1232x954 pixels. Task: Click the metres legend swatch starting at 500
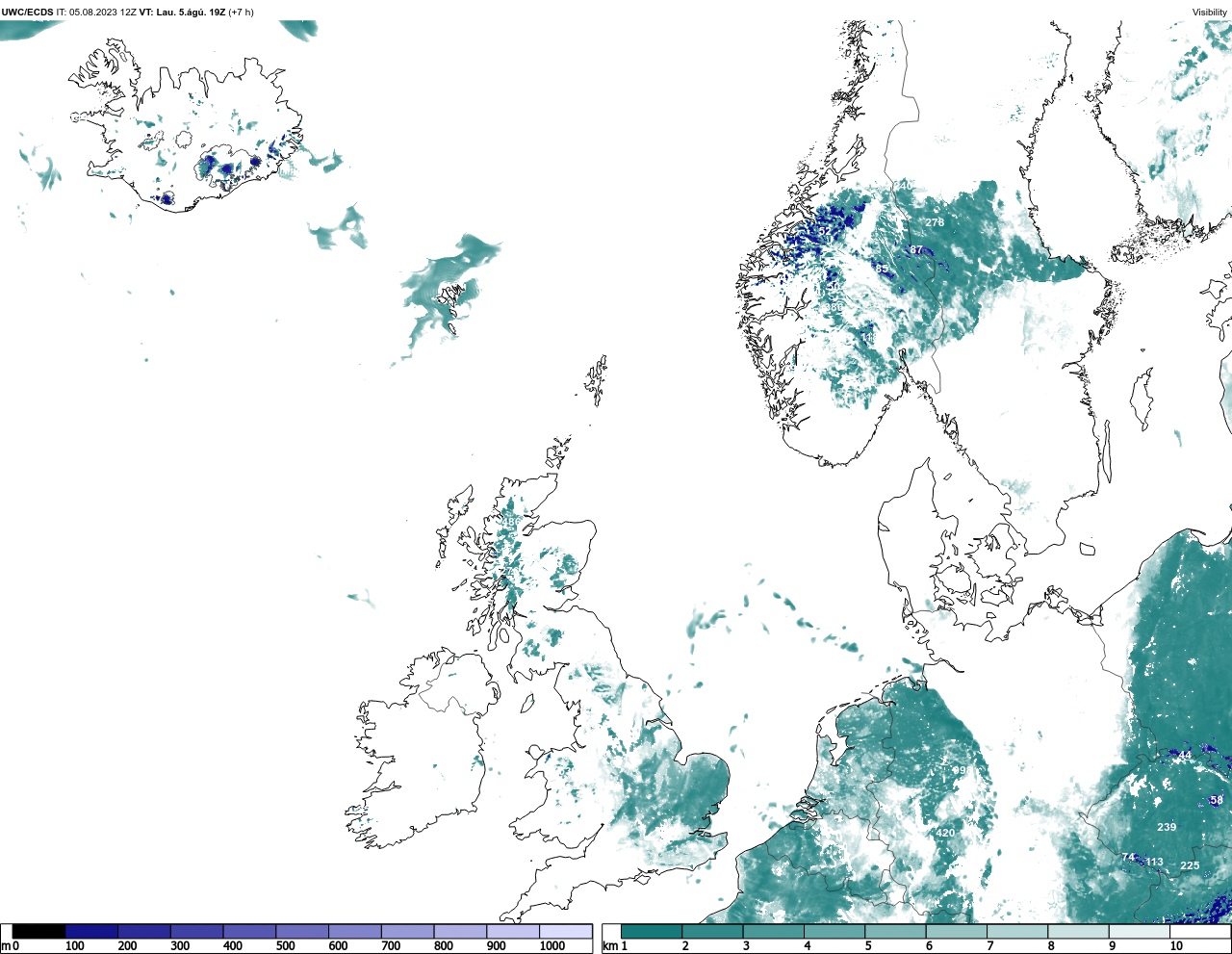pyautogui.click(x=302, y=931)
